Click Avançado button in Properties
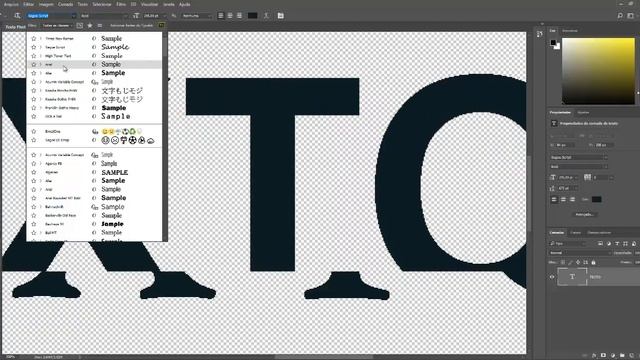640x360 pixels. pos(584,214)
